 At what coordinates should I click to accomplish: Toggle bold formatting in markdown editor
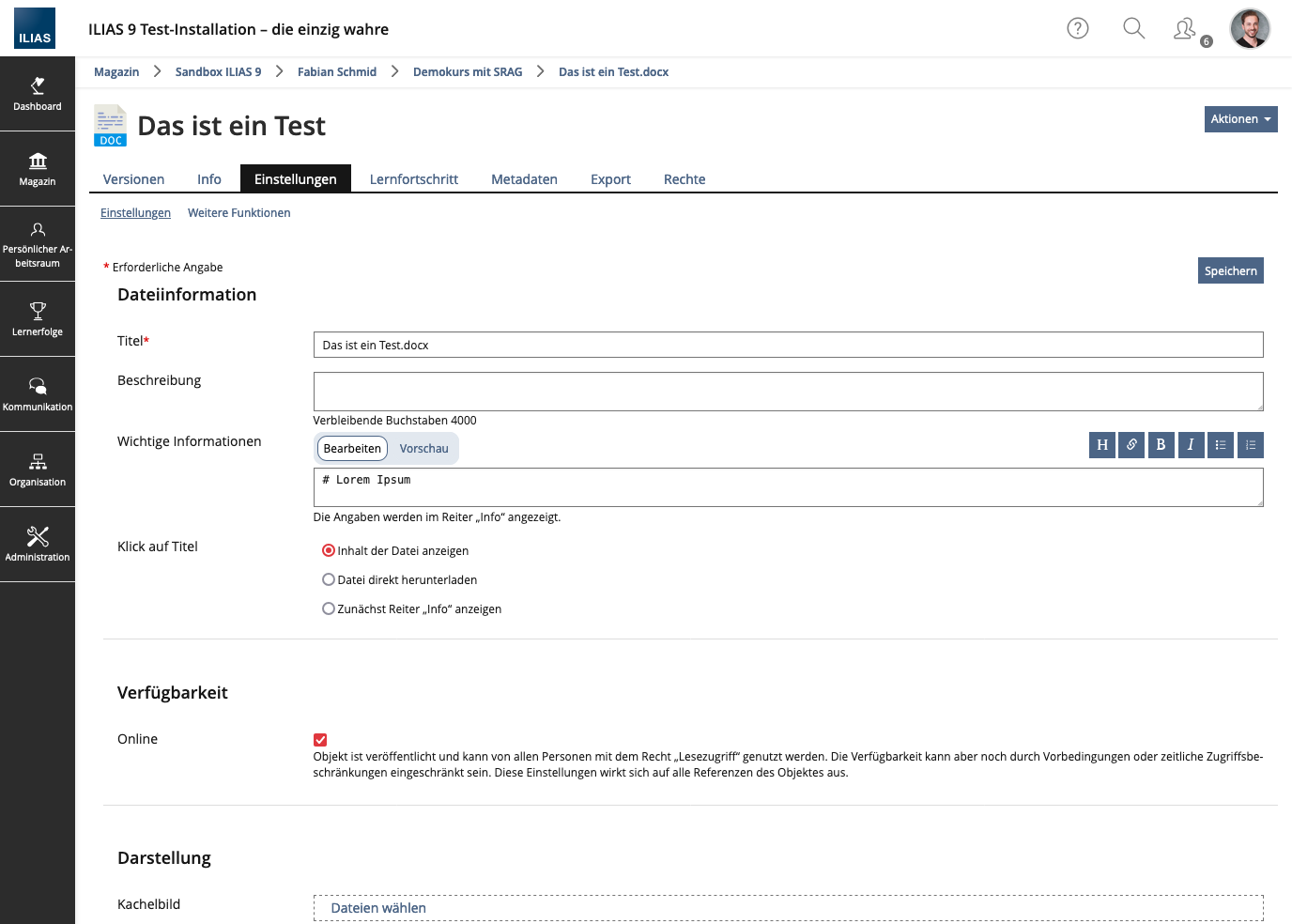pyautogui.click(x=1161, y=445)
